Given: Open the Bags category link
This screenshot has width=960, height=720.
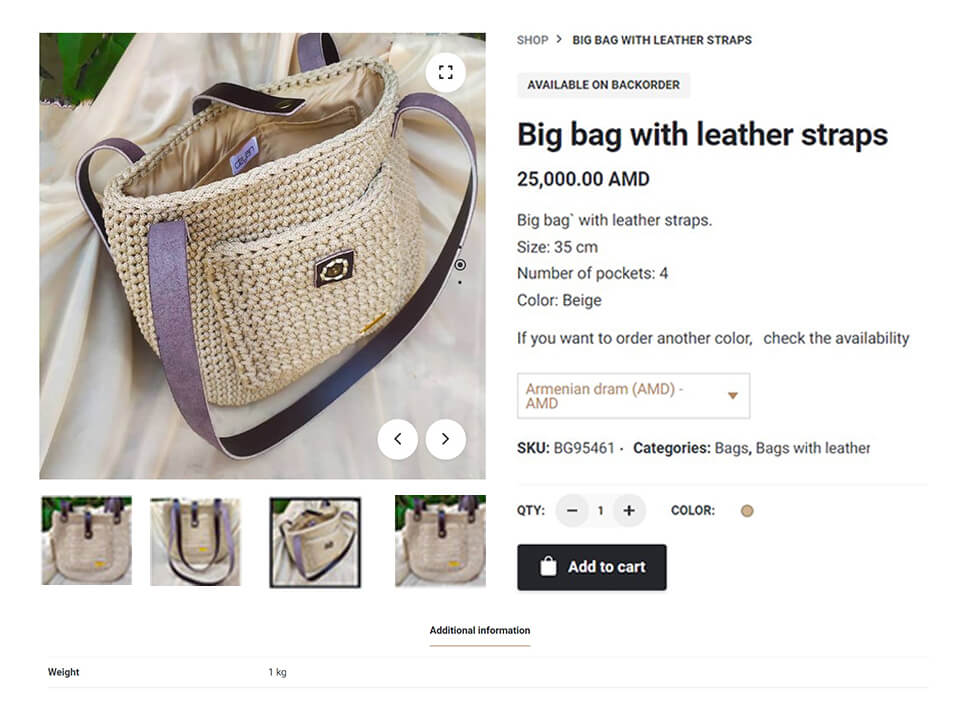Looking at the screenshot, I should coord(731,448).
